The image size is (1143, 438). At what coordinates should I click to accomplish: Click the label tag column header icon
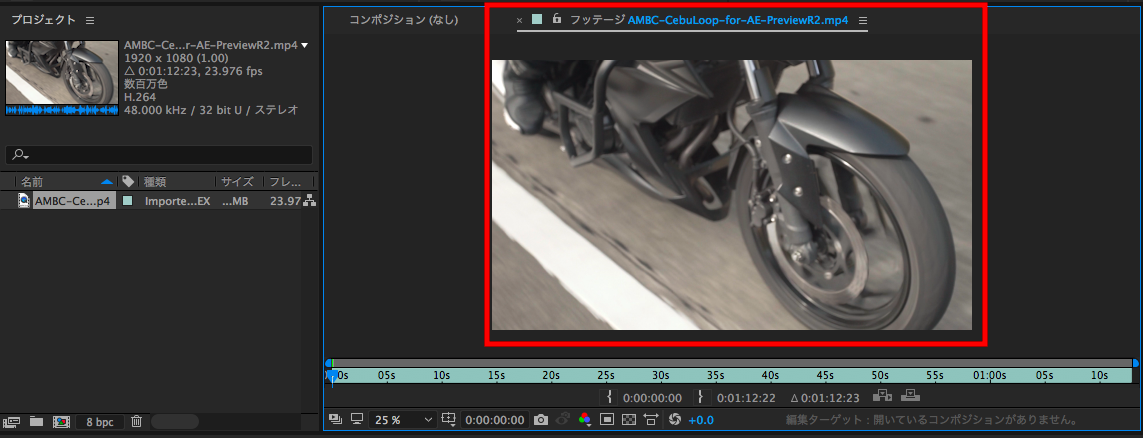coord(128,181)
